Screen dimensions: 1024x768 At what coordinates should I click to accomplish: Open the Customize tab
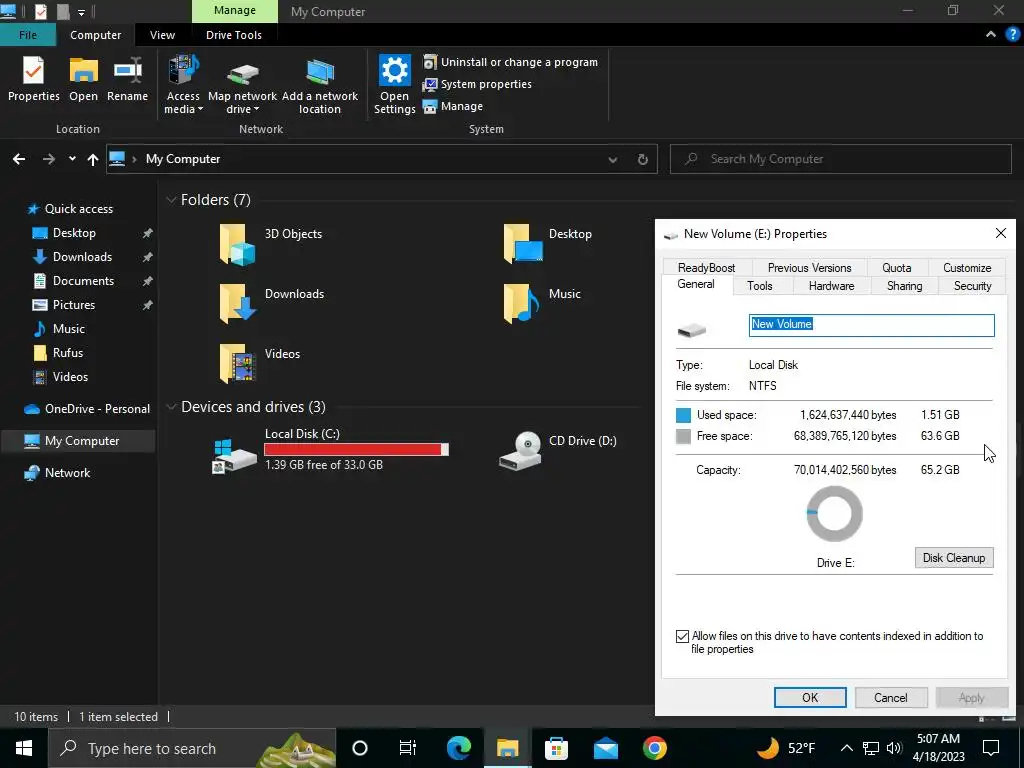(x=967, y=268)
